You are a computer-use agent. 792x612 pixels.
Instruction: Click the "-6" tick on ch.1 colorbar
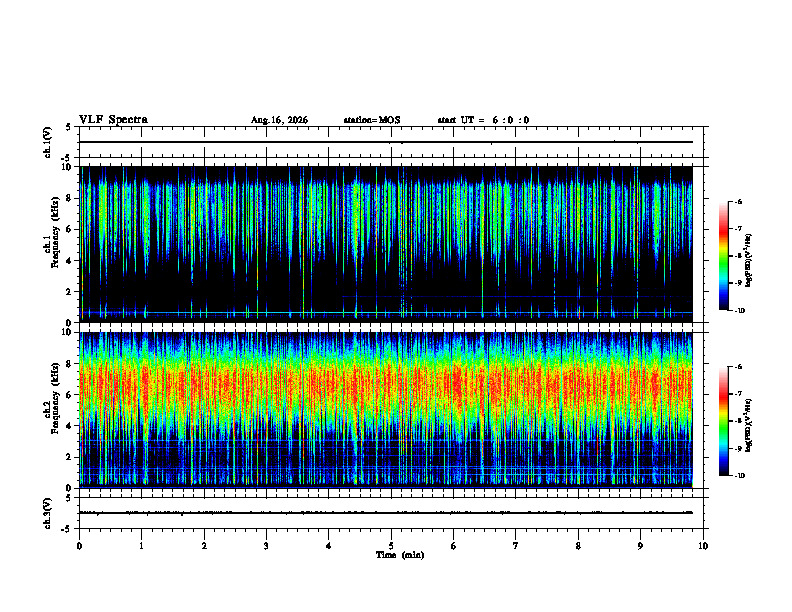pos(738,201)
